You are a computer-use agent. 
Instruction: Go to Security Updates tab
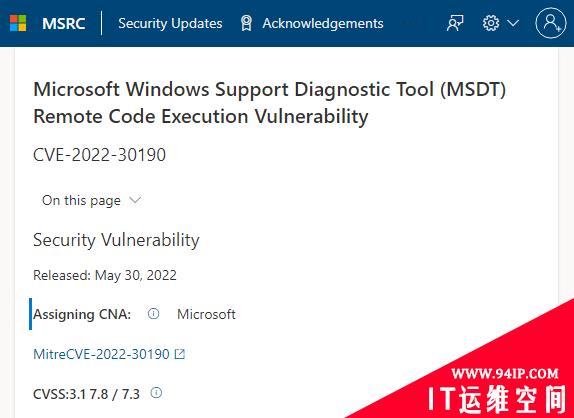point(170,23)
